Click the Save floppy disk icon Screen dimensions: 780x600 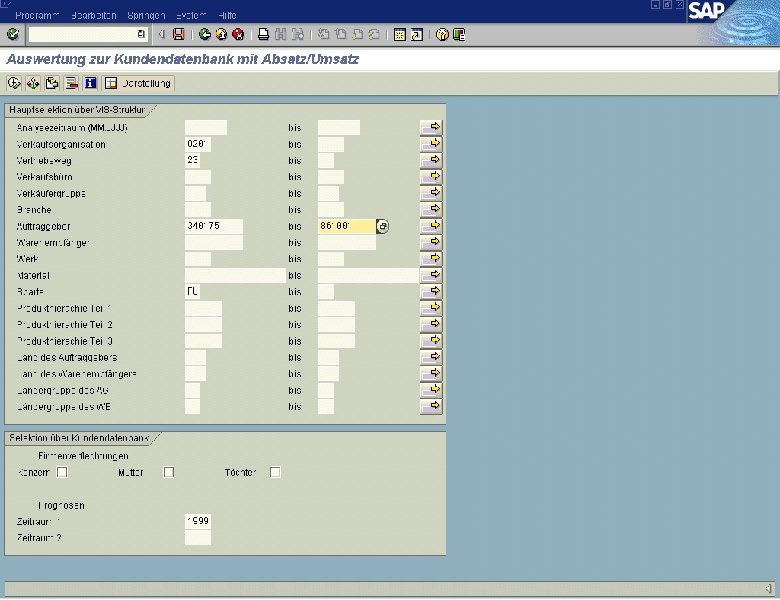[179, 34]
